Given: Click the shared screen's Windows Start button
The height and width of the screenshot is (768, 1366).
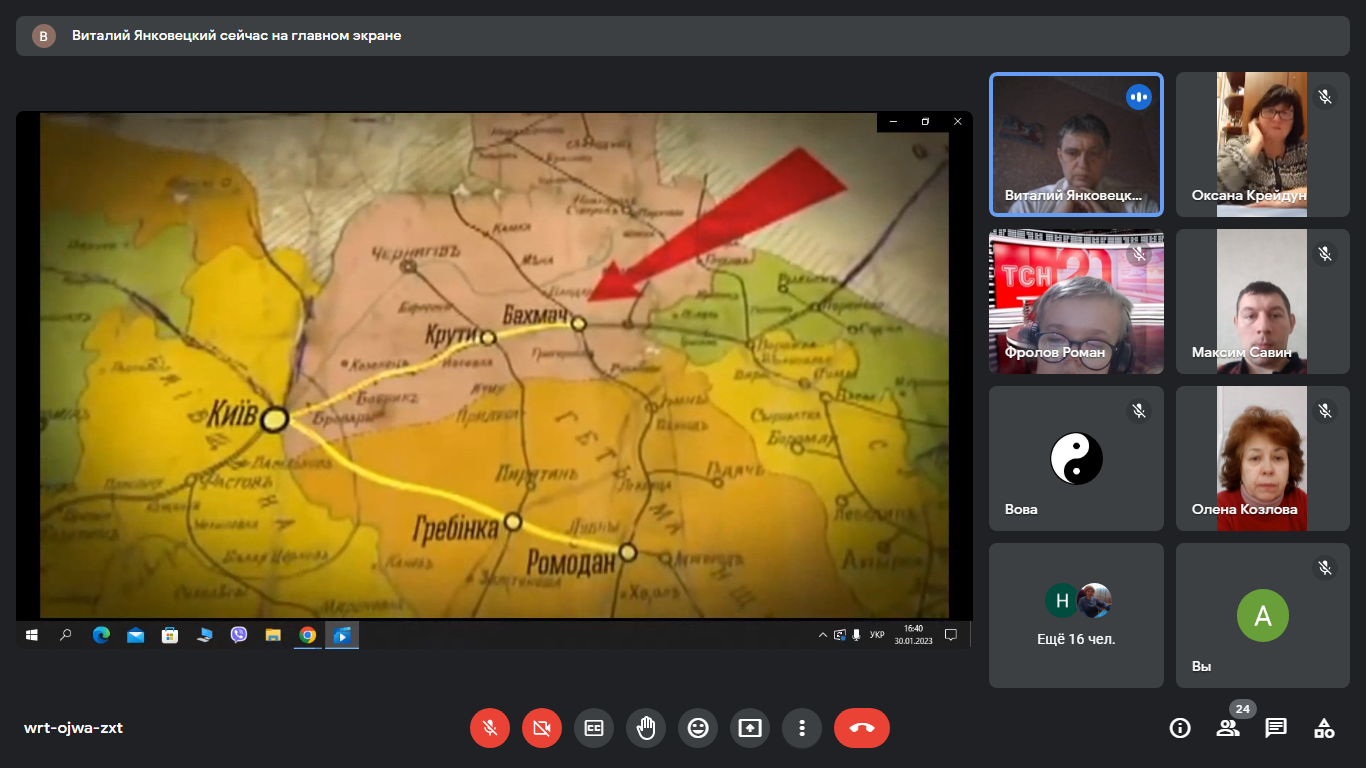Looking at the screenshot, I should [31, 635].
